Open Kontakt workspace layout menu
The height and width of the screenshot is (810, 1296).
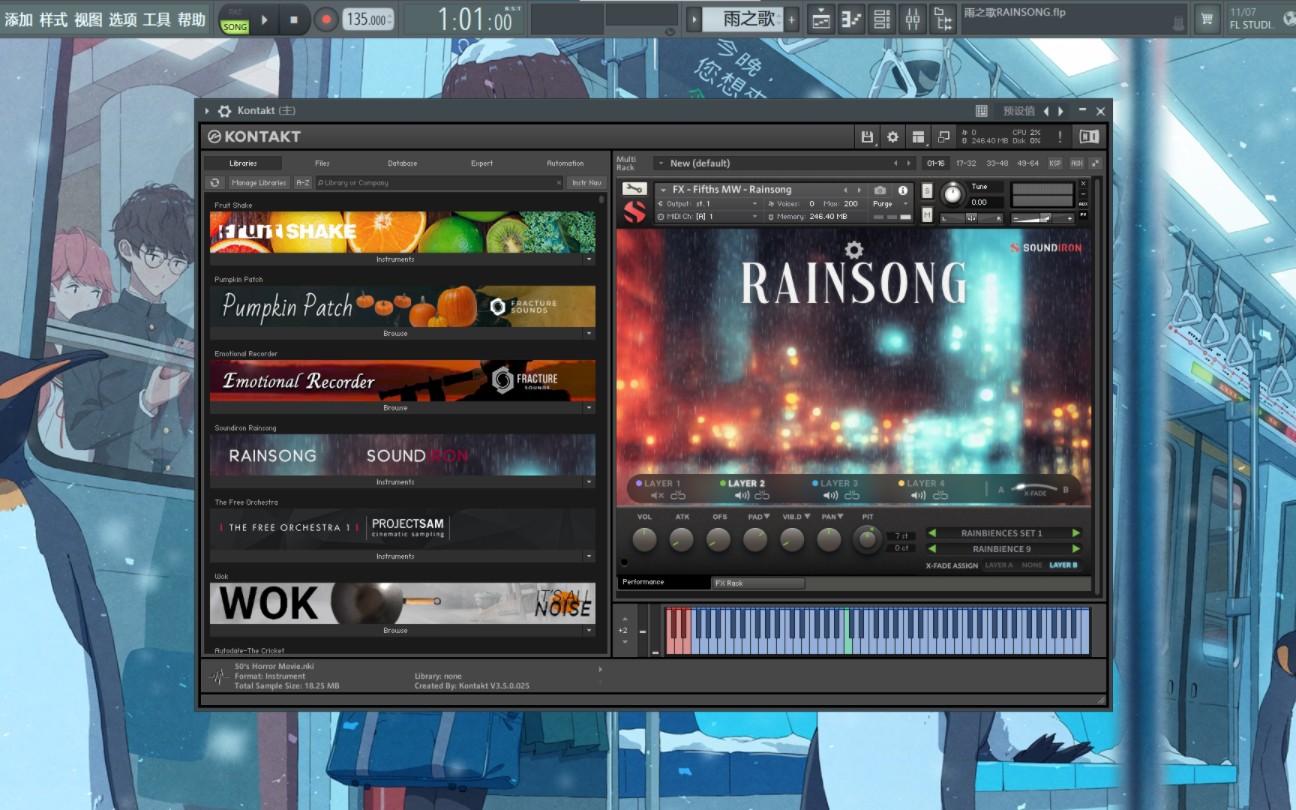point(918,137)
